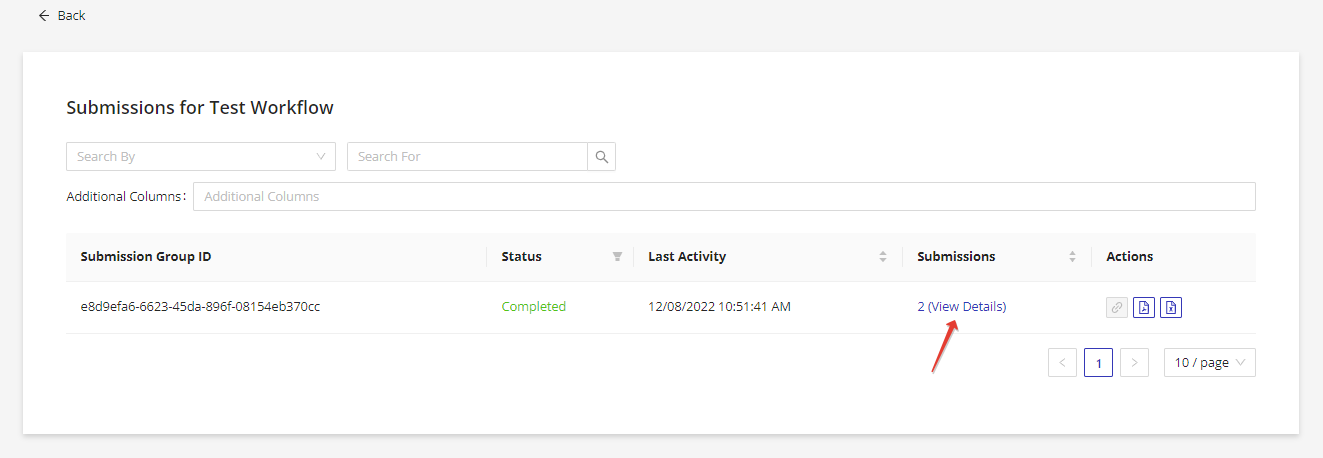Click the search magnifier button
This screenshot has width=1323, height=458.
(x=601, y=157)
